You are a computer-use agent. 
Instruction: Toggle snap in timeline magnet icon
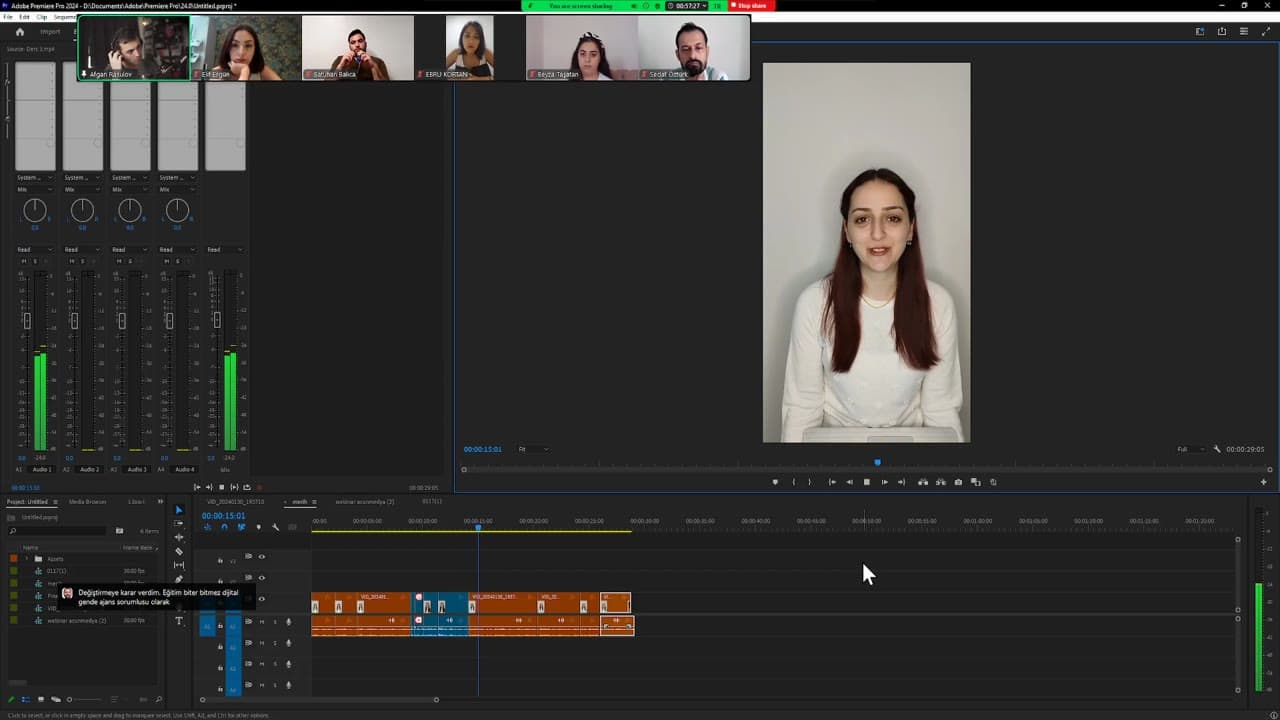pos(224,527)
